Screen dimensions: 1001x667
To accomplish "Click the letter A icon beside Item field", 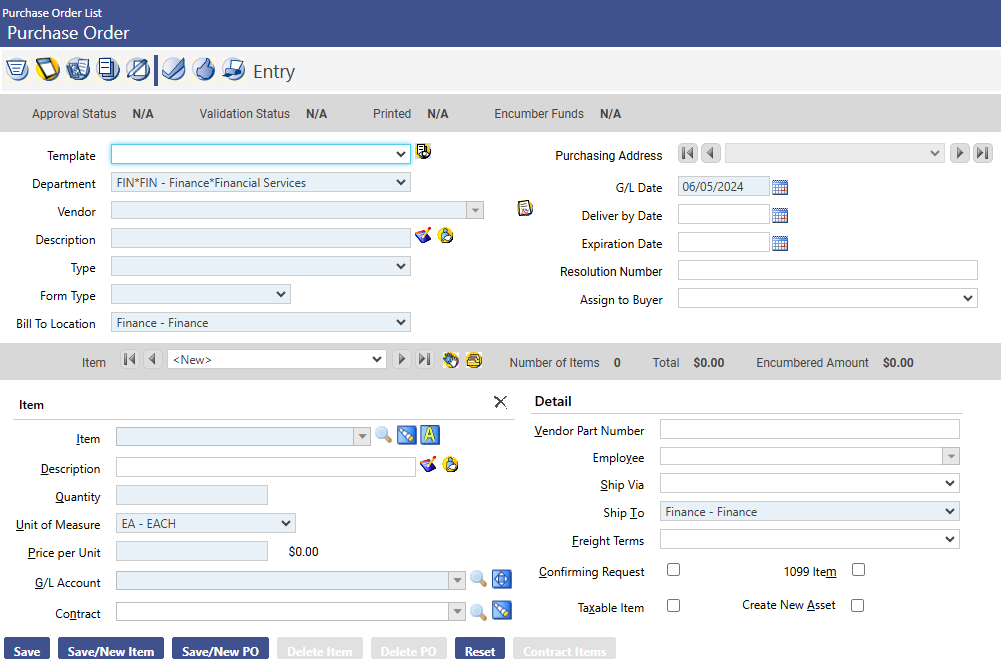I will 430,435.
